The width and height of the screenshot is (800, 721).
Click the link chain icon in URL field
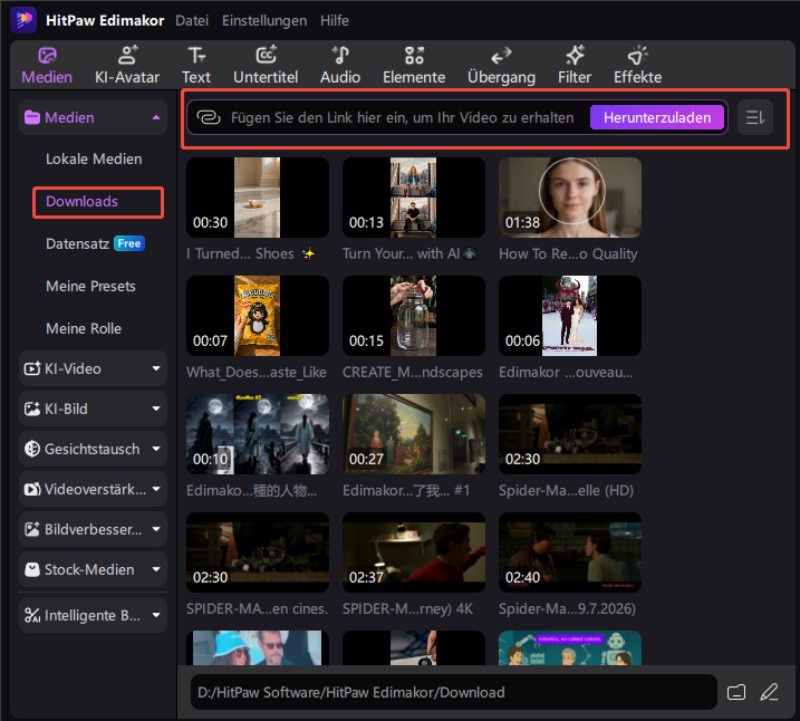(208, 118)
